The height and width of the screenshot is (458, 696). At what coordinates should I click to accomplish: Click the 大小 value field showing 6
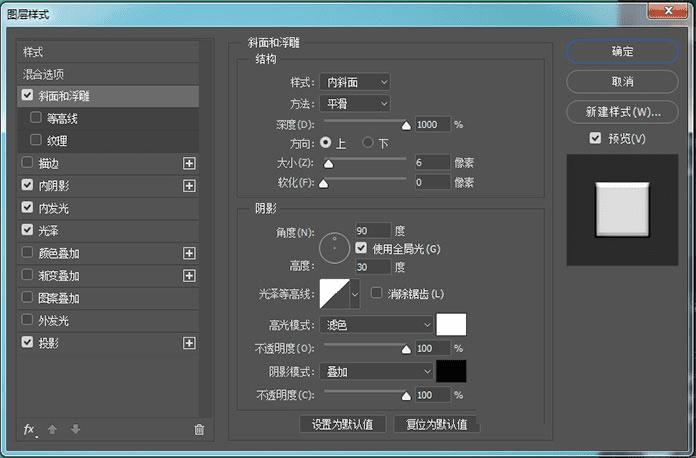[432, 162]
